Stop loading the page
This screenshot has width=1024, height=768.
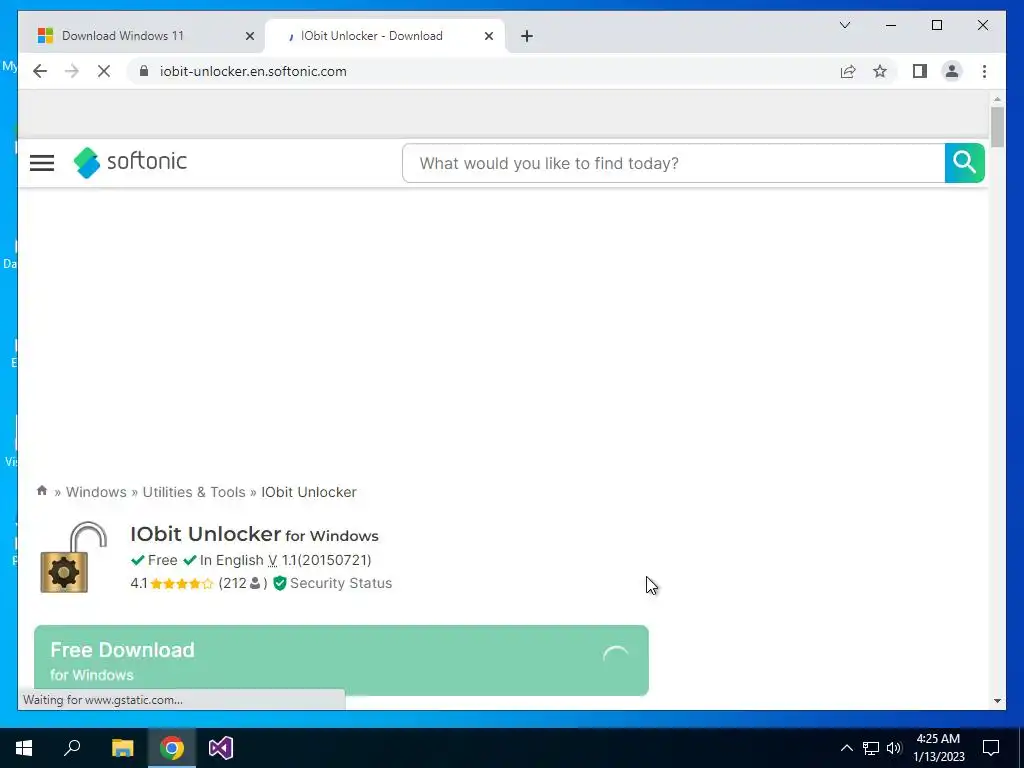pyautogui.click(x=104, y=71)
